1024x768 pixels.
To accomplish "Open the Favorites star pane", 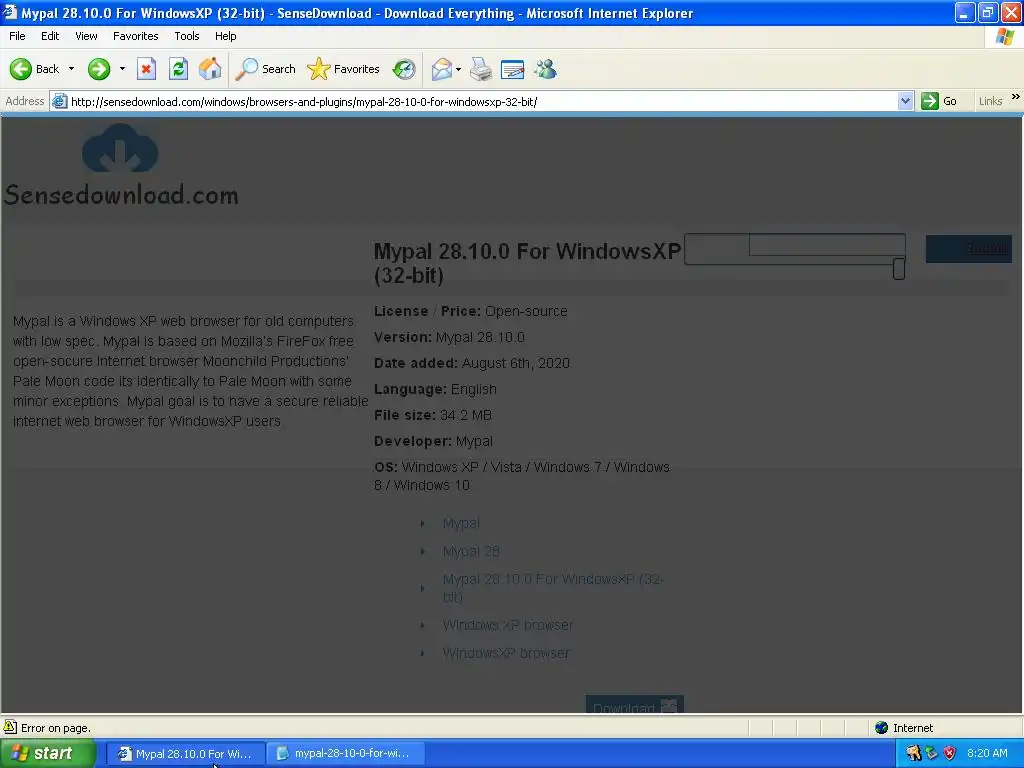I will click(x=344, y=69).
